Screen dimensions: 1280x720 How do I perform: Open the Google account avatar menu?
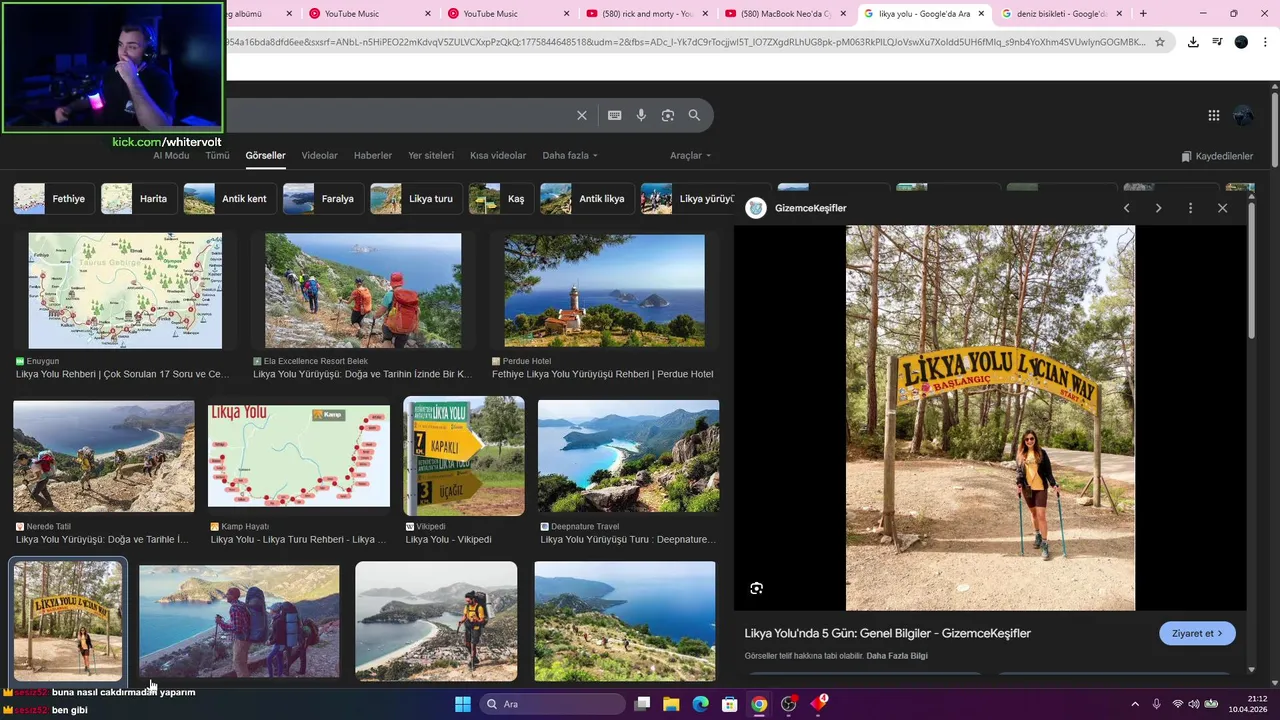[x=1243, y=115]
